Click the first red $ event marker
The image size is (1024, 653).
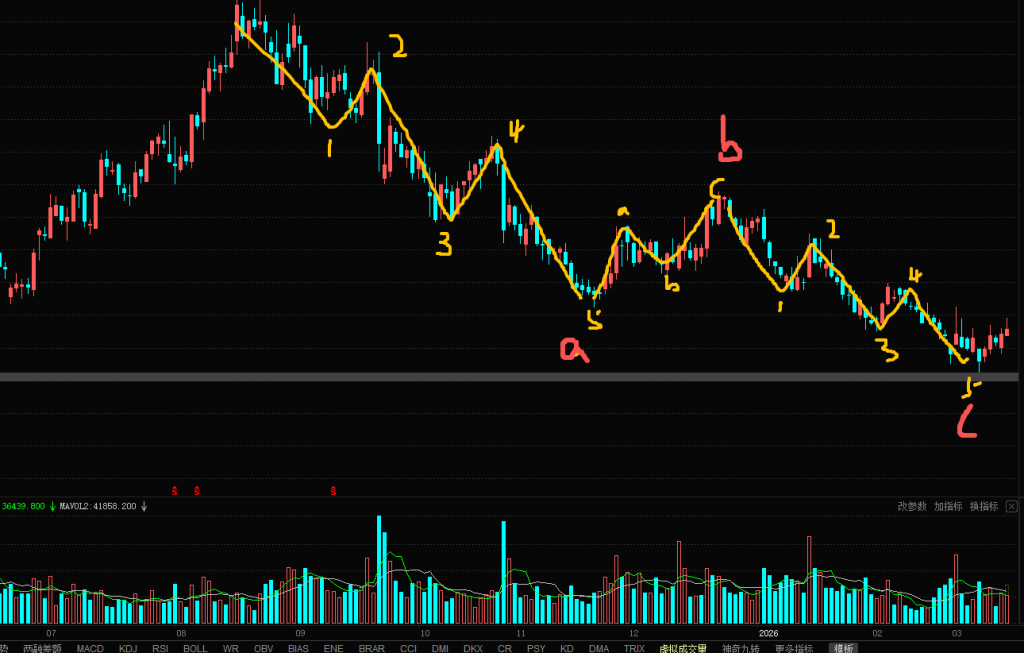pyautogui.click(x=174, y=491)
